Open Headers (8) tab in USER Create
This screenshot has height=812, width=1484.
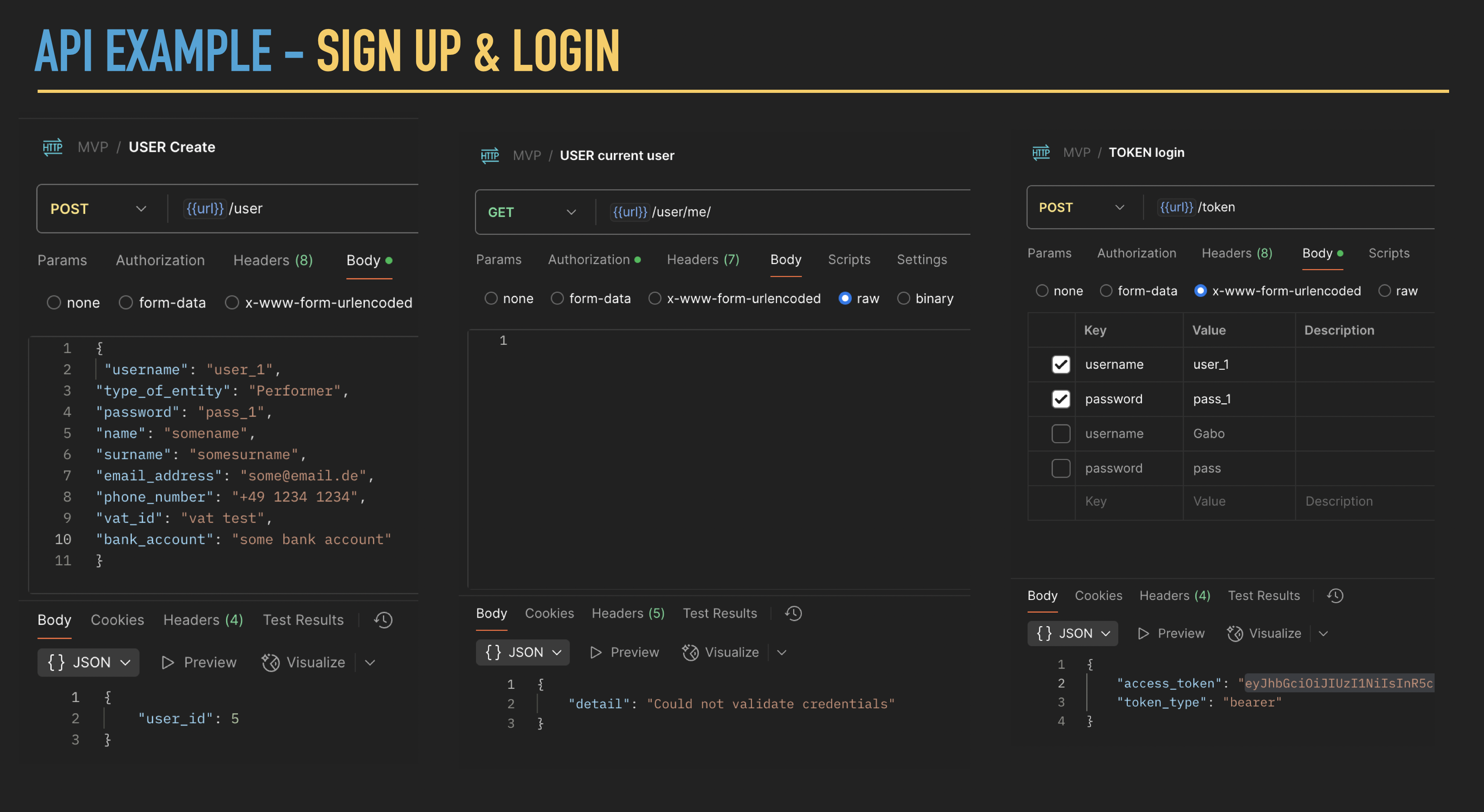coord(273,260)
